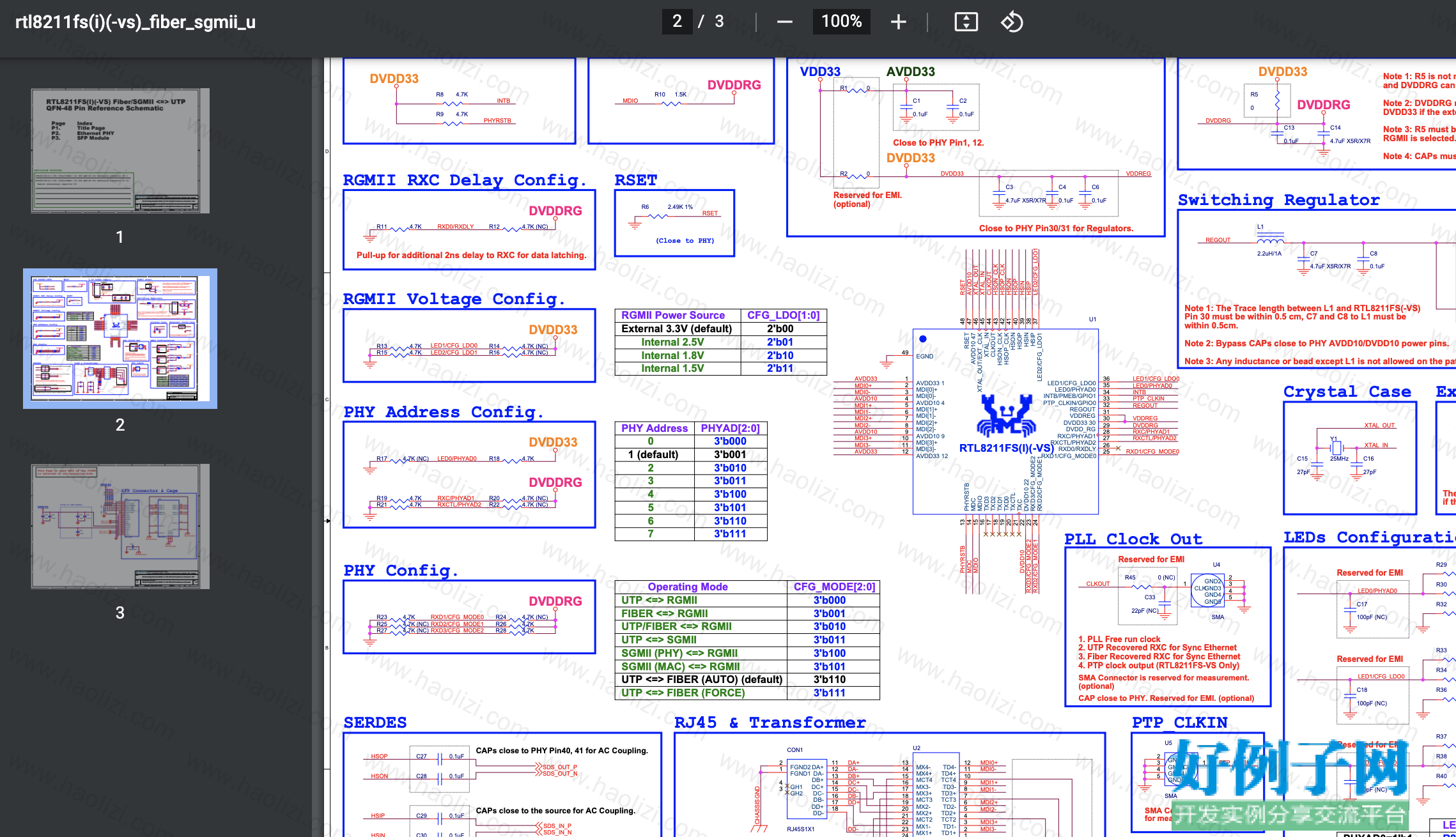
Task: Rotate the document counterclockwise
Action: pyautogui.click(x=1012, y=22)
